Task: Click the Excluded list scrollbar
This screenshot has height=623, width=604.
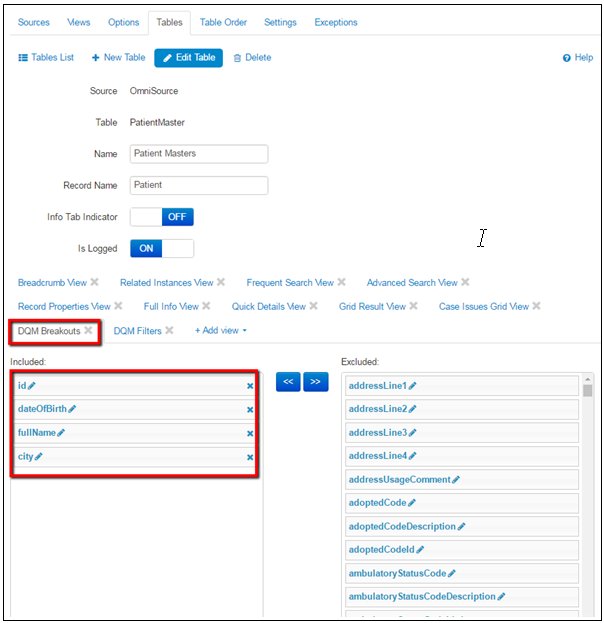Action: pos(587,480)
